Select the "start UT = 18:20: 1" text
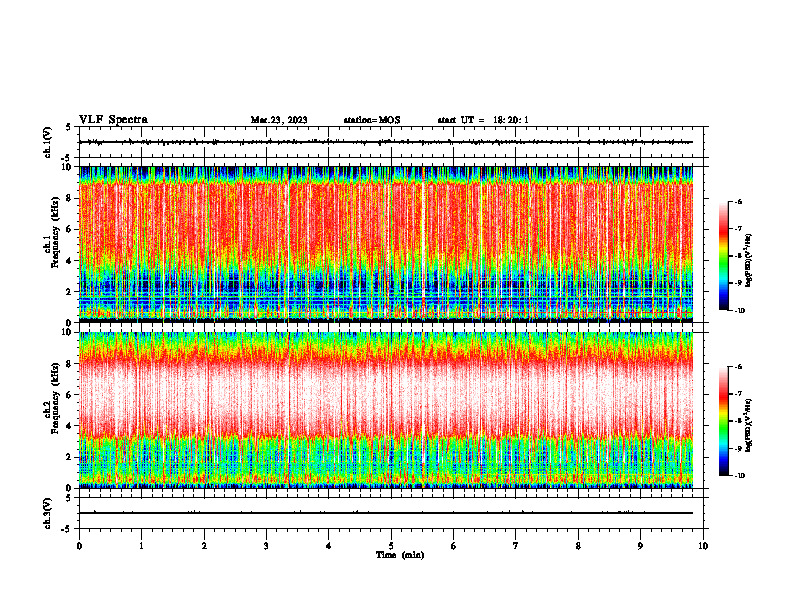The height and width of the screenshot is (612, 792). (x=483, y=120)
